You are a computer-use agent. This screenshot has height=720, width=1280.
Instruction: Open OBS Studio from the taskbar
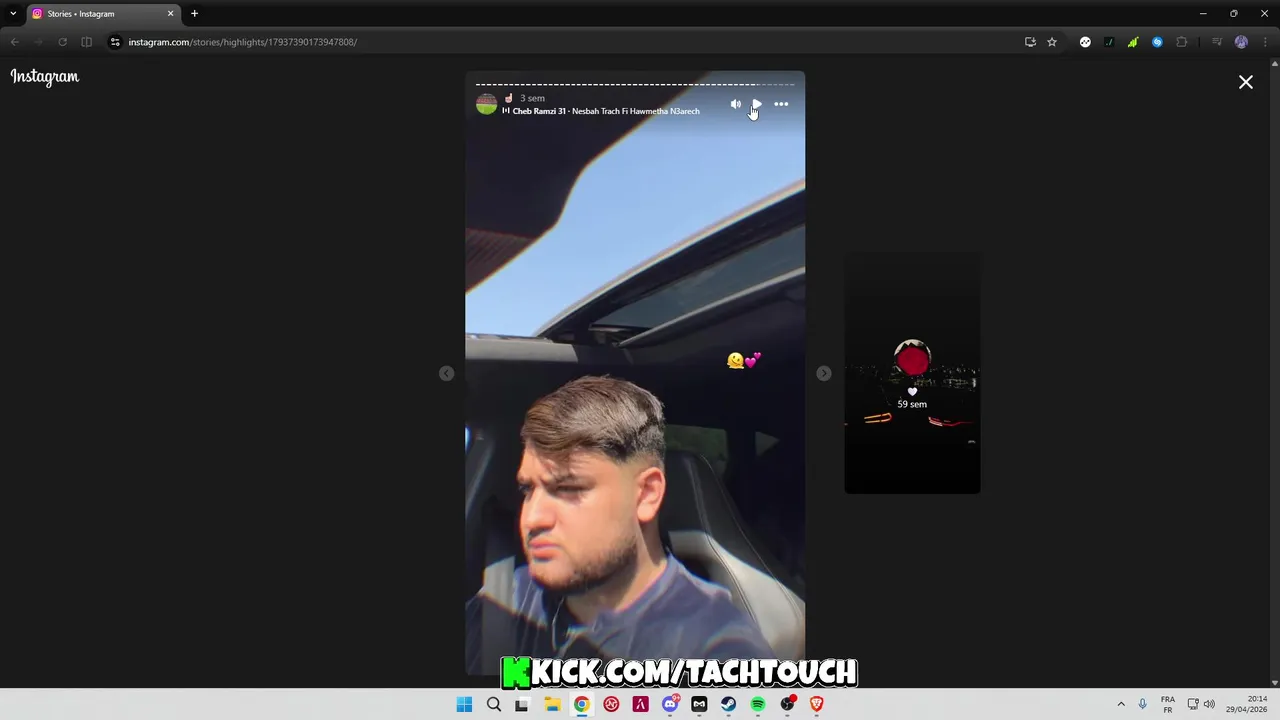pyautogui.click(x=787, y=705)
